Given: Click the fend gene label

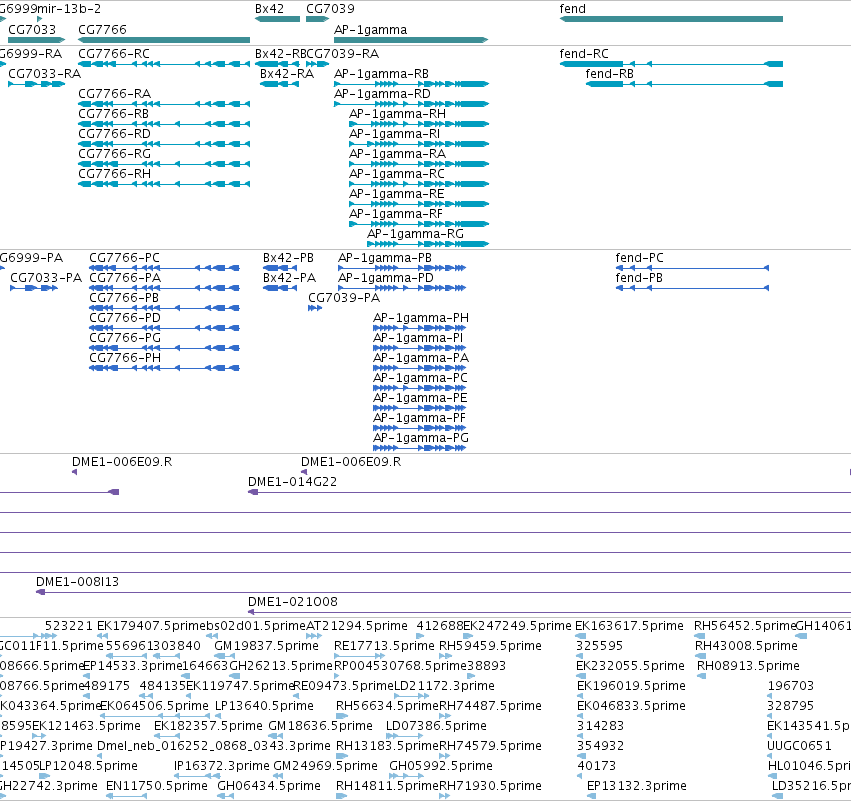Looking at the screenshot, I should 573,9.
